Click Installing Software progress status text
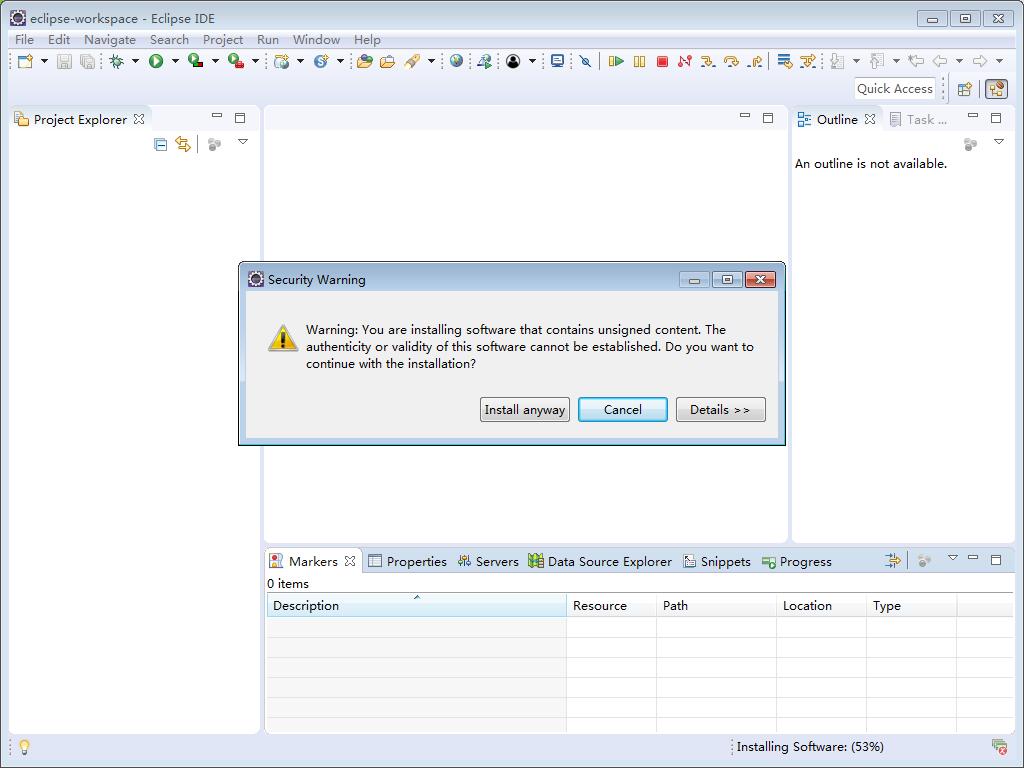The height and width of the screenshot is (768, 1024). point(810,746)
